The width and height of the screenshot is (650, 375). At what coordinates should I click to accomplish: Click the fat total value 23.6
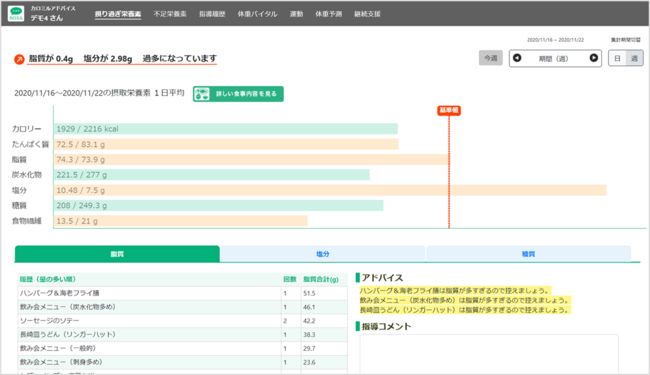pos(309,362)
